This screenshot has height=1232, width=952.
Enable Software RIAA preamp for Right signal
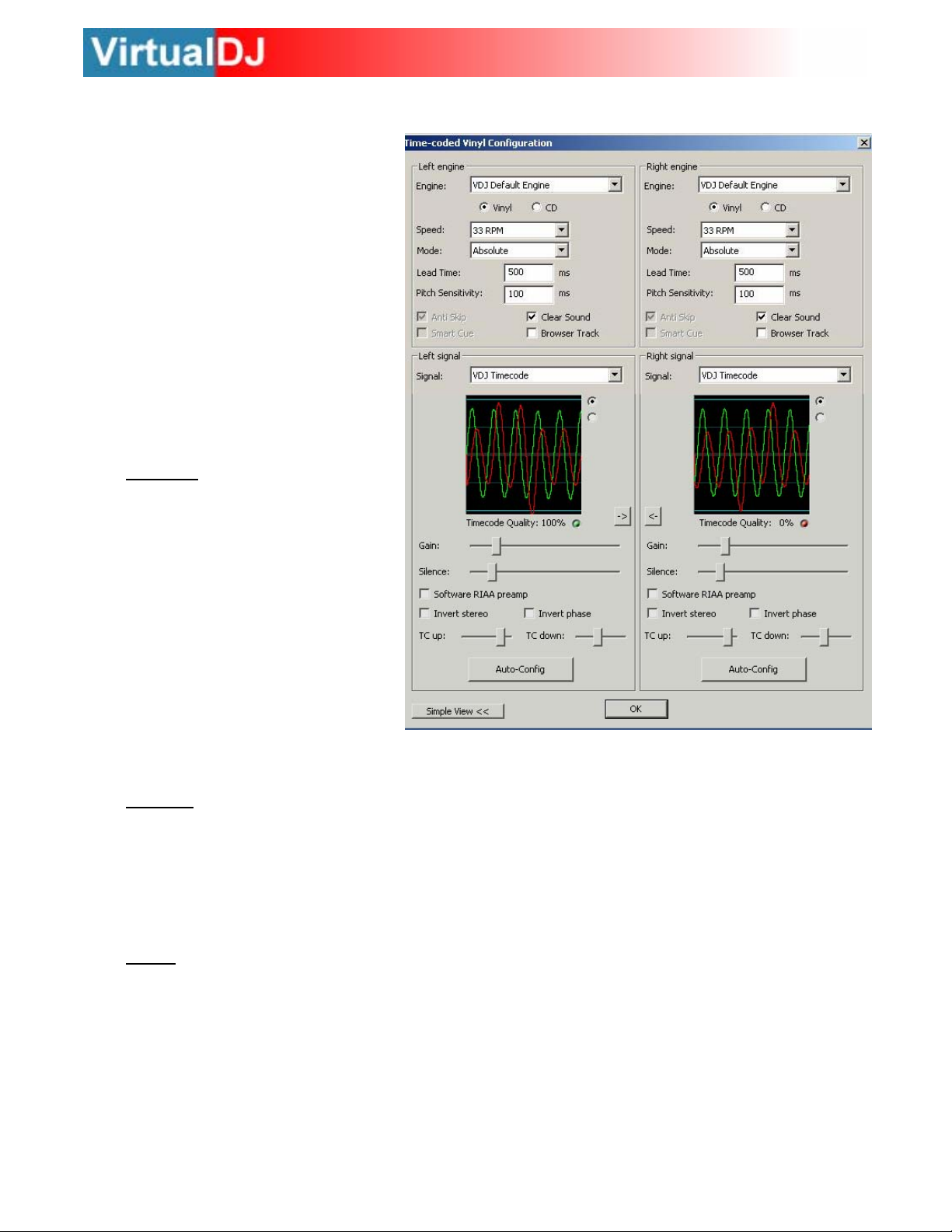(652, 594)
